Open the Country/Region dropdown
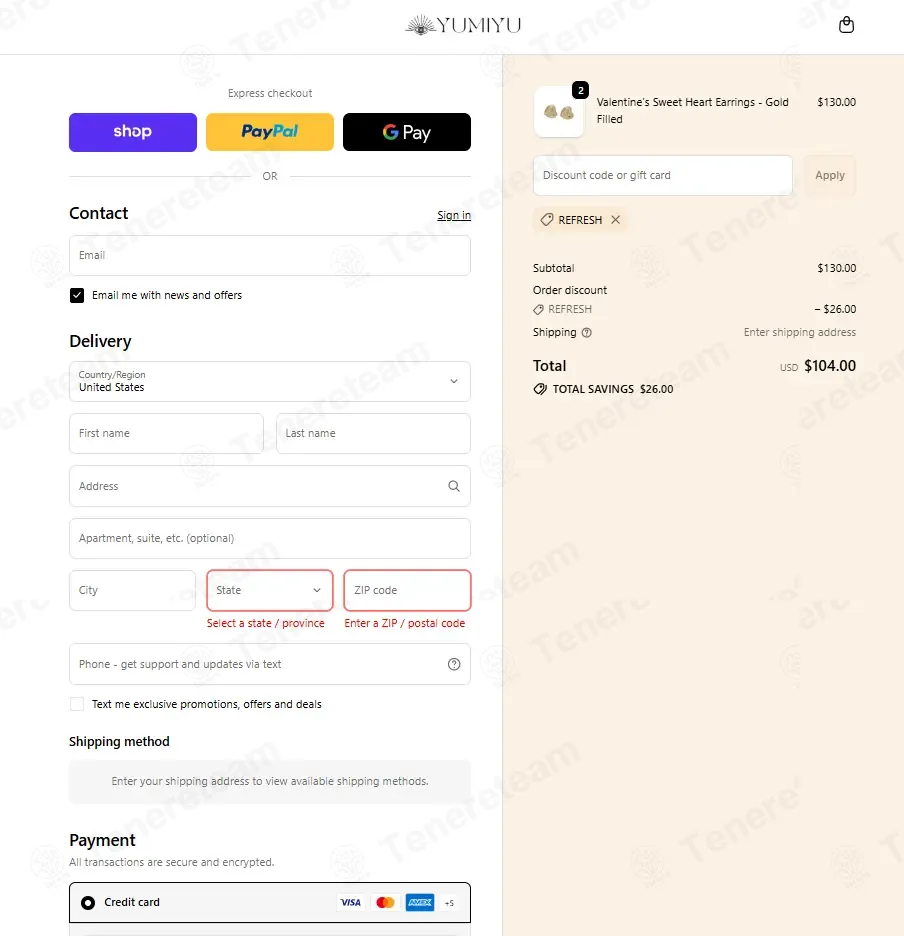The height and width of the screenshot is (936, 904). (270, 381)
